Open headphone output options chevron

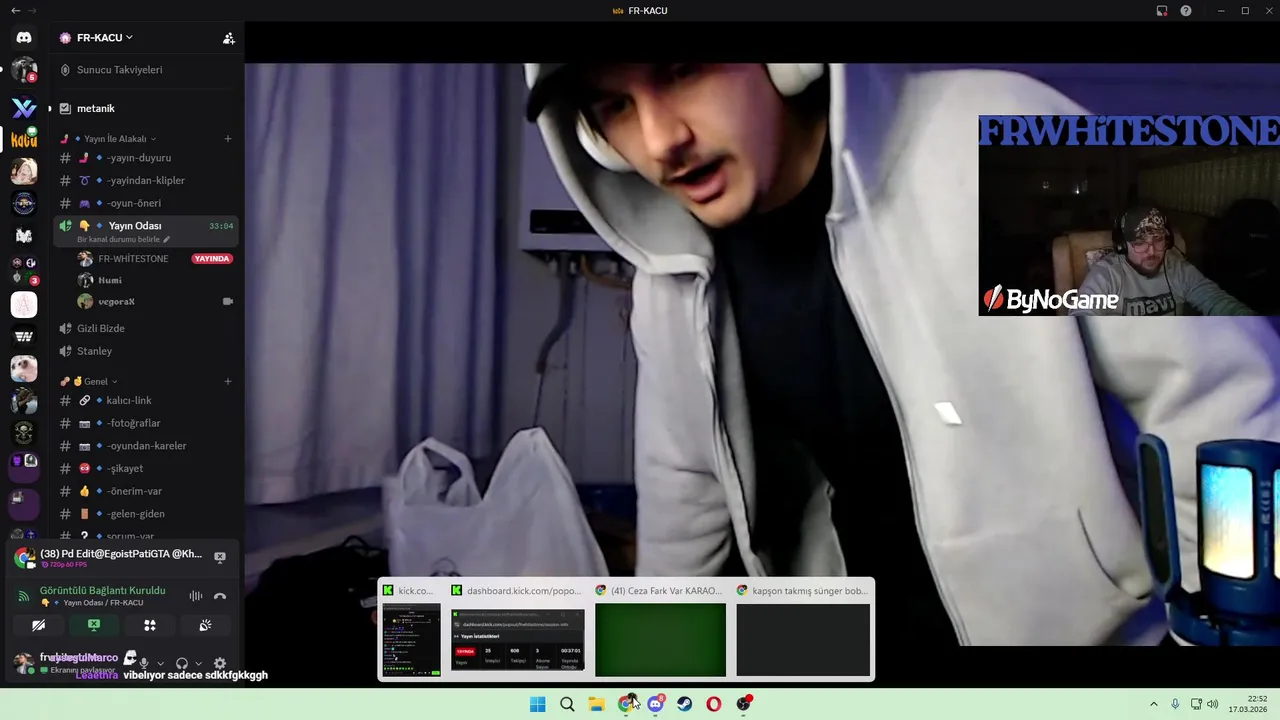point(198,663)
